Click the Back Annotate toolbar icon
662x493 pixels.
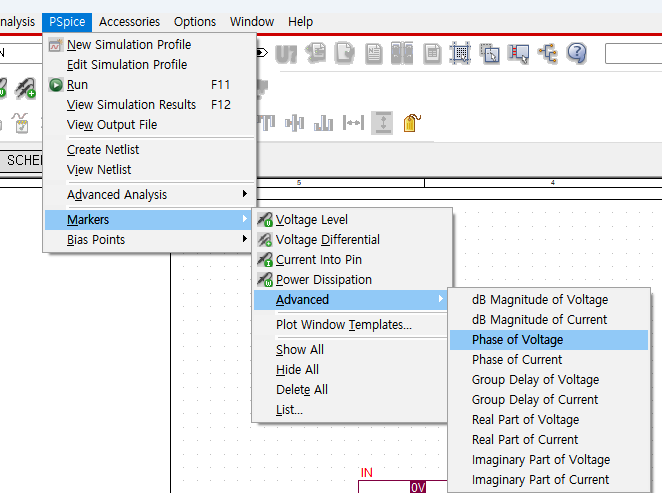(x=316, y=53)
